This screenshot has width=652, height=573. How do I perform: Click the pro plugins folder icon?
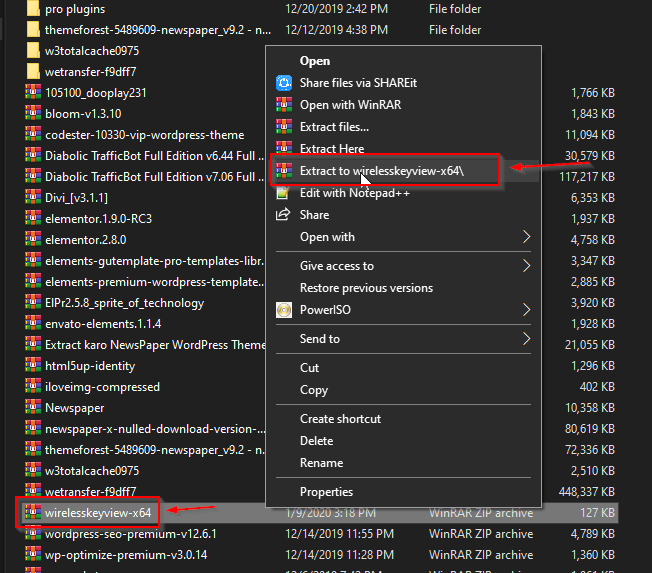point(34,8)
